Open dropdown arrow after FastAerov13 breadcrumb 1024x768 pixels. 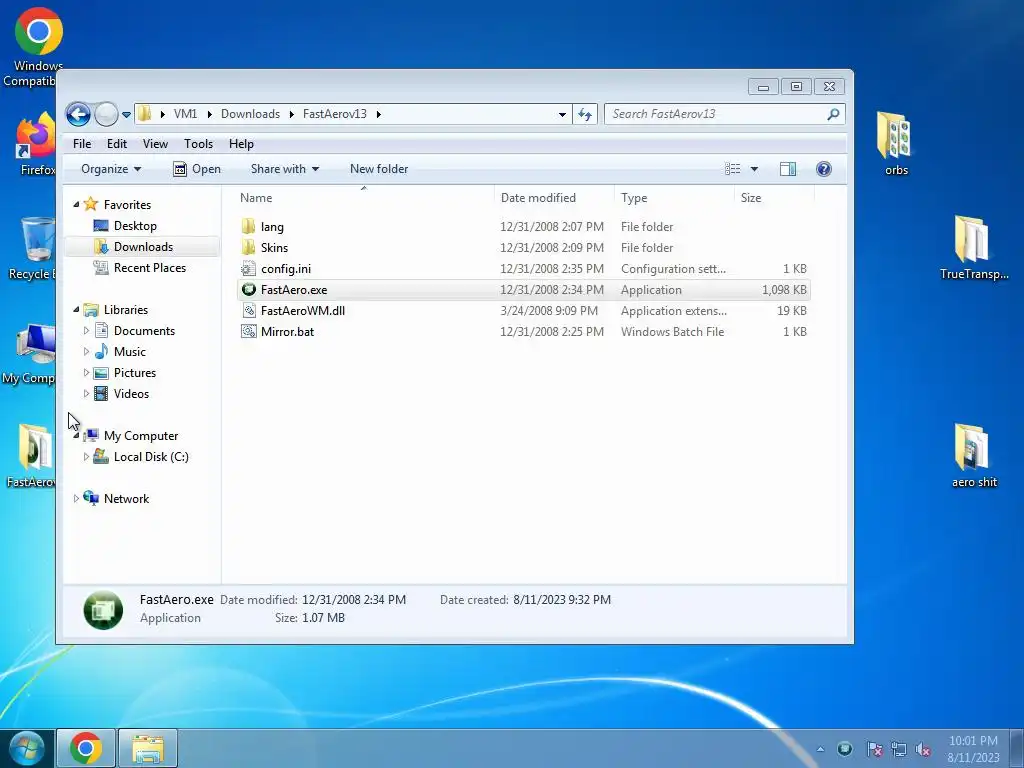[x=378, y=114]
